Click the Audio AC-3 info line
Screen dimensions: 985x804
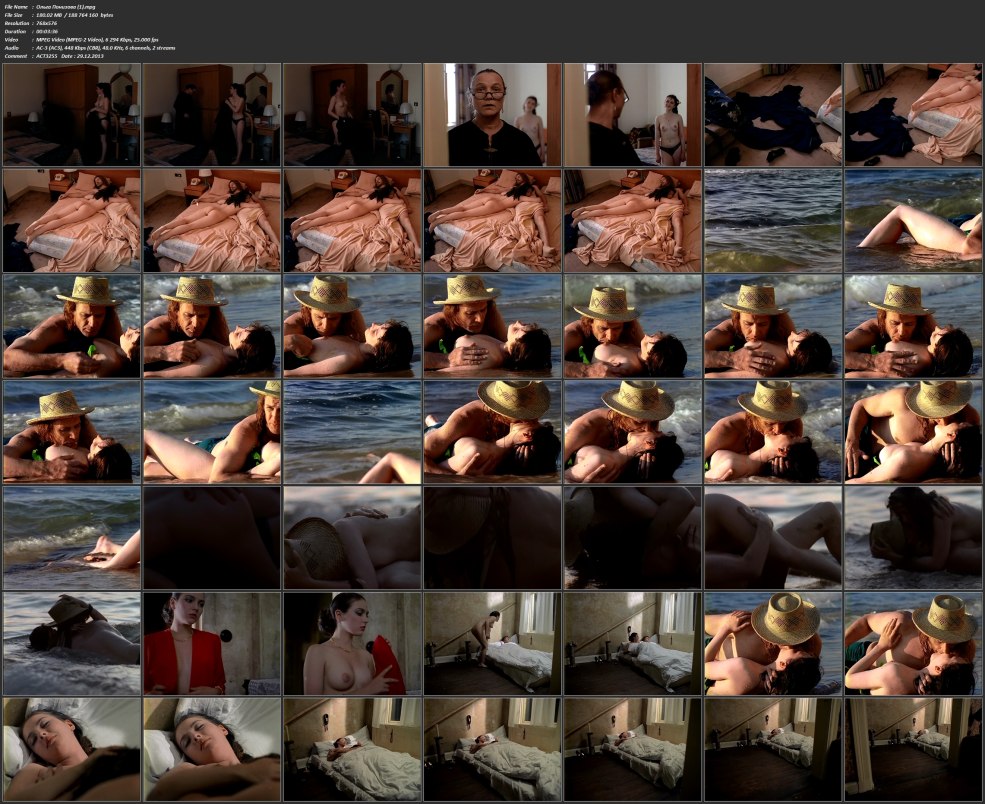pos(110,47)
